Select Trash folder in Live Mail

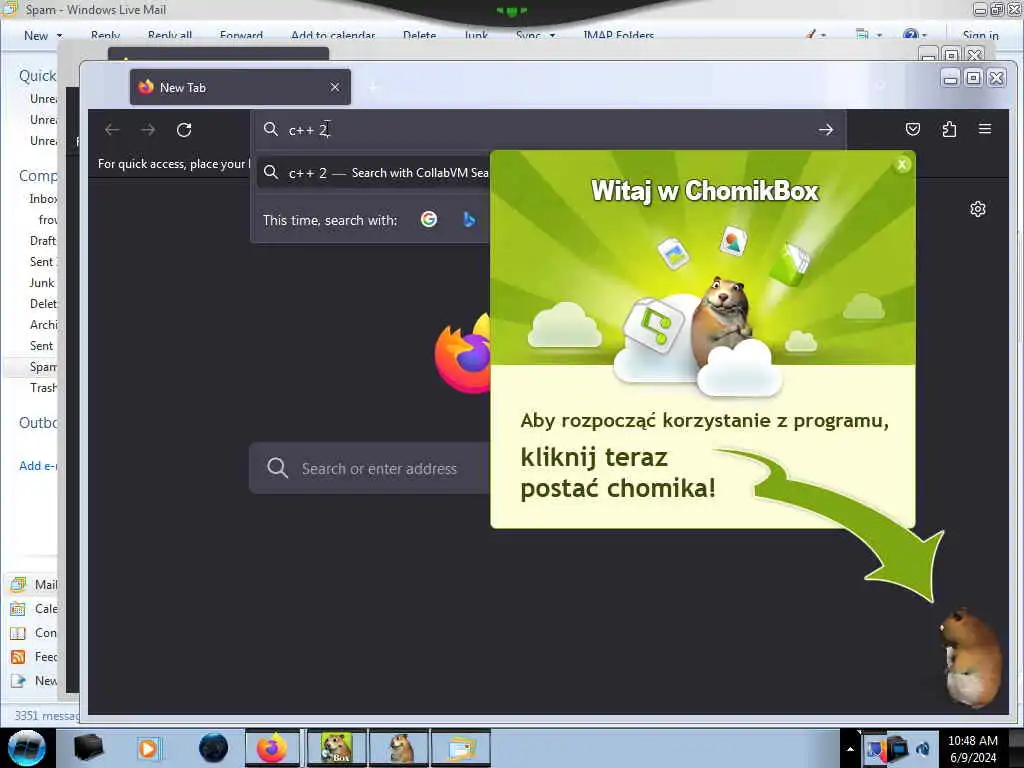(43, 388)
